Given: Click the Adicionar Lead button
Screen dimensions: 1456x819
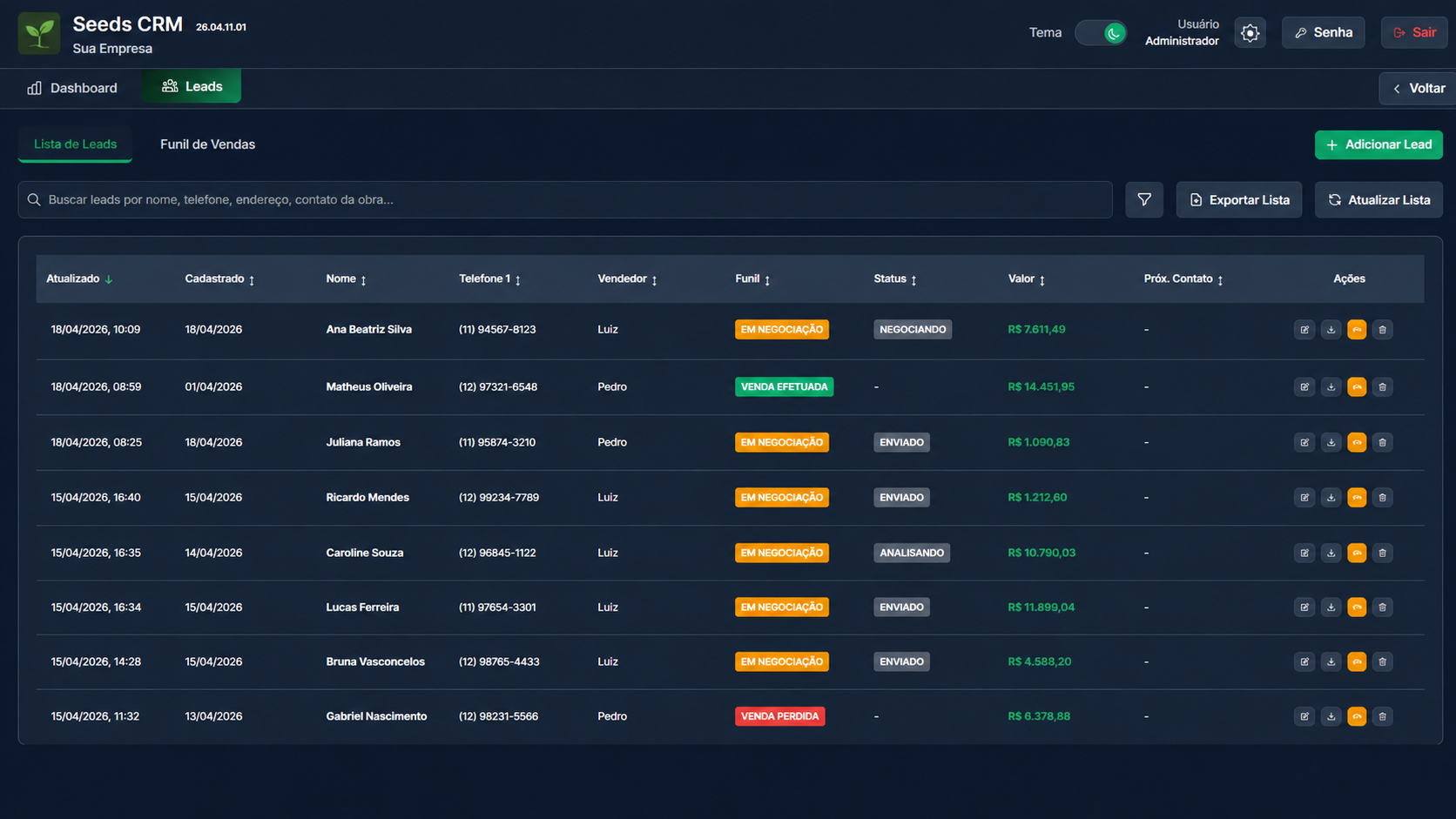Looking at the screenshot, I should click(x=1378, y=144).
